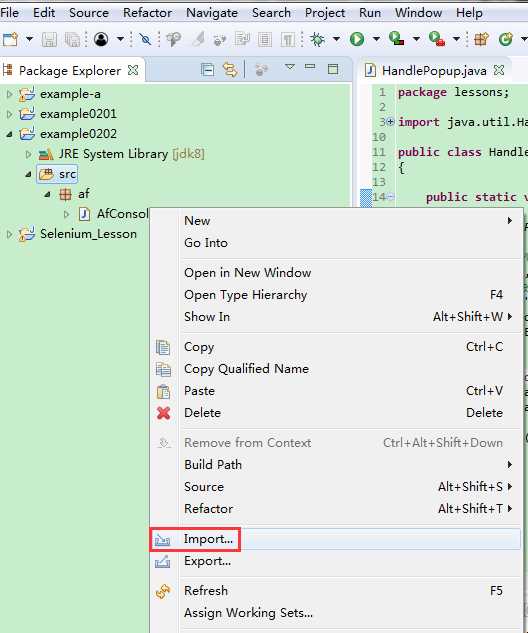528x633 pixels.
Task: Choose Import... from the context menu
Action: click(336, 539)
